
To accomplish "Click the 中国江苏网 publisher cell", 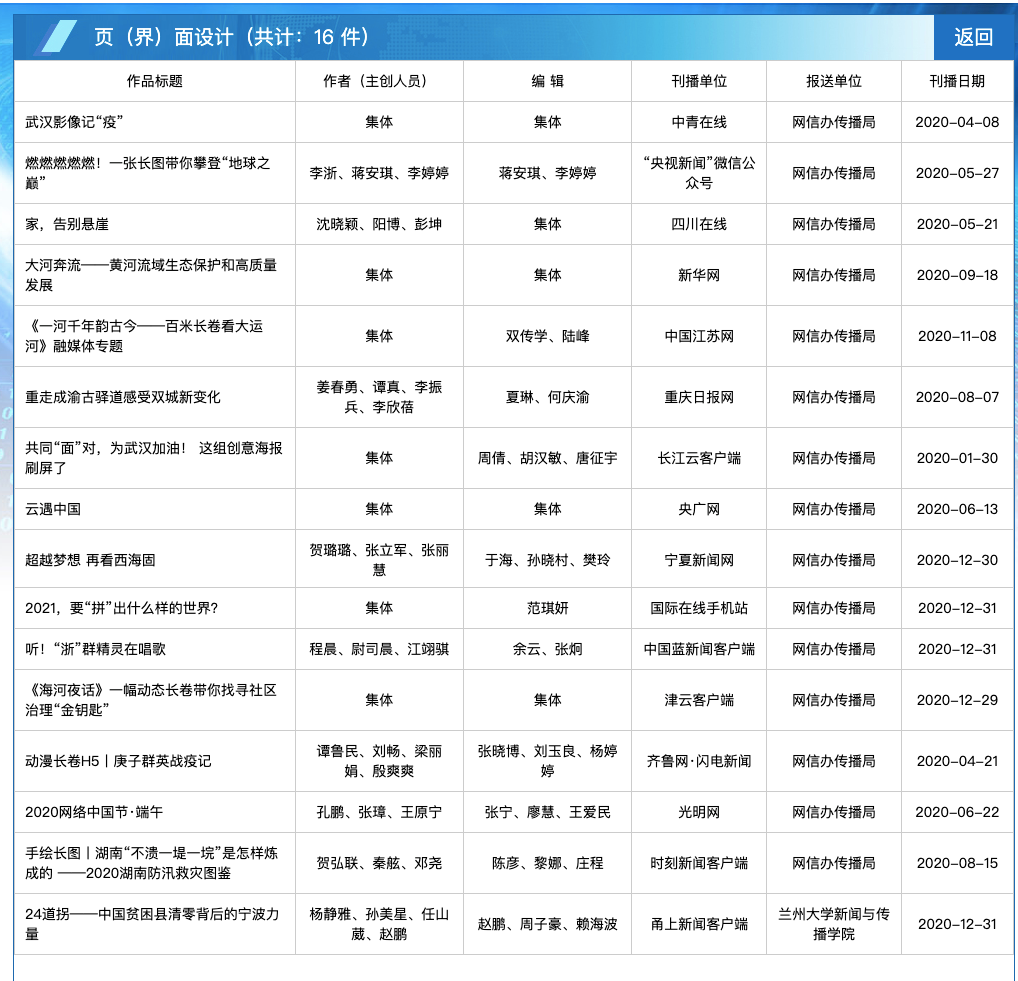I will point(699,336).
